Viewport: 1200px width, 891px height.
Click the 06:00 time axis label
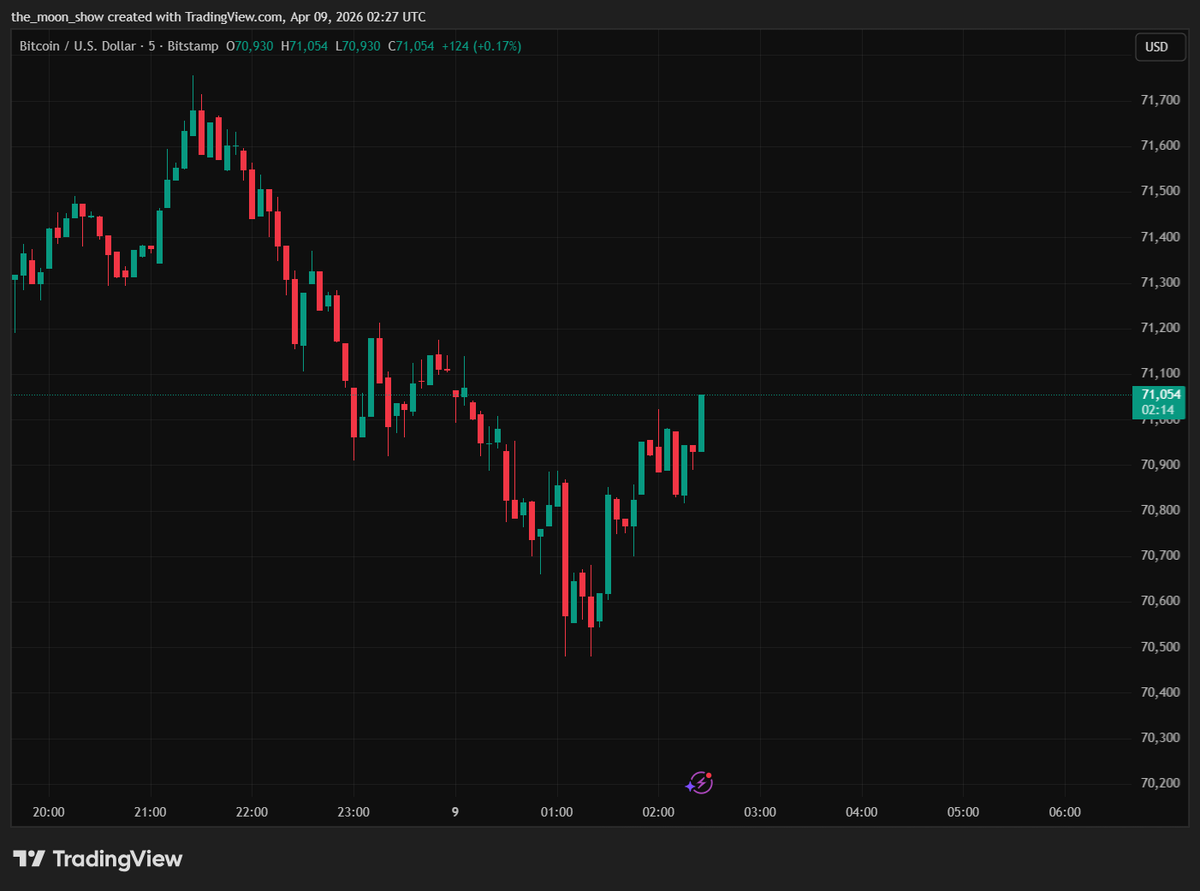tap(1065, 812)
